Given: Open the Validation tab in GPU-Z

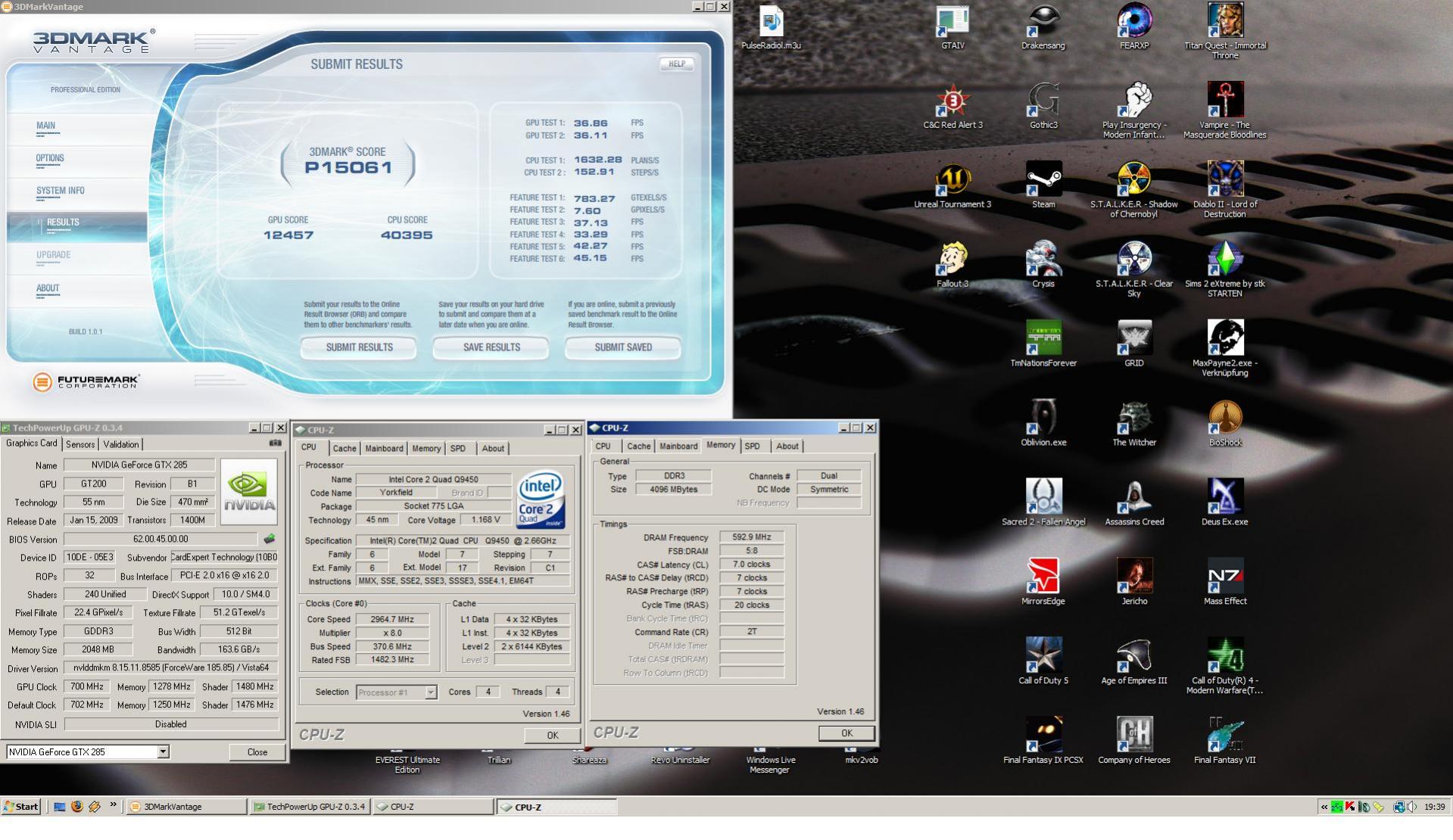Looking at the screenshot, I should coord(121,444).
